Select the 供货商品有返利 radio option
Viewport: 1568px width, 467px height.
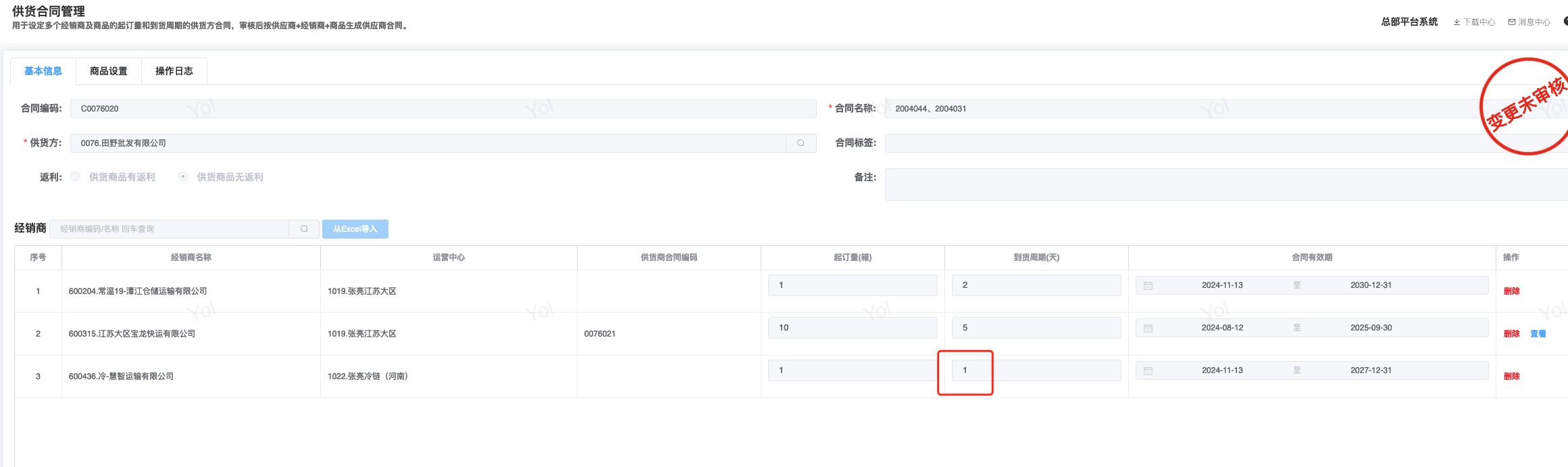[x=76, y=177]
